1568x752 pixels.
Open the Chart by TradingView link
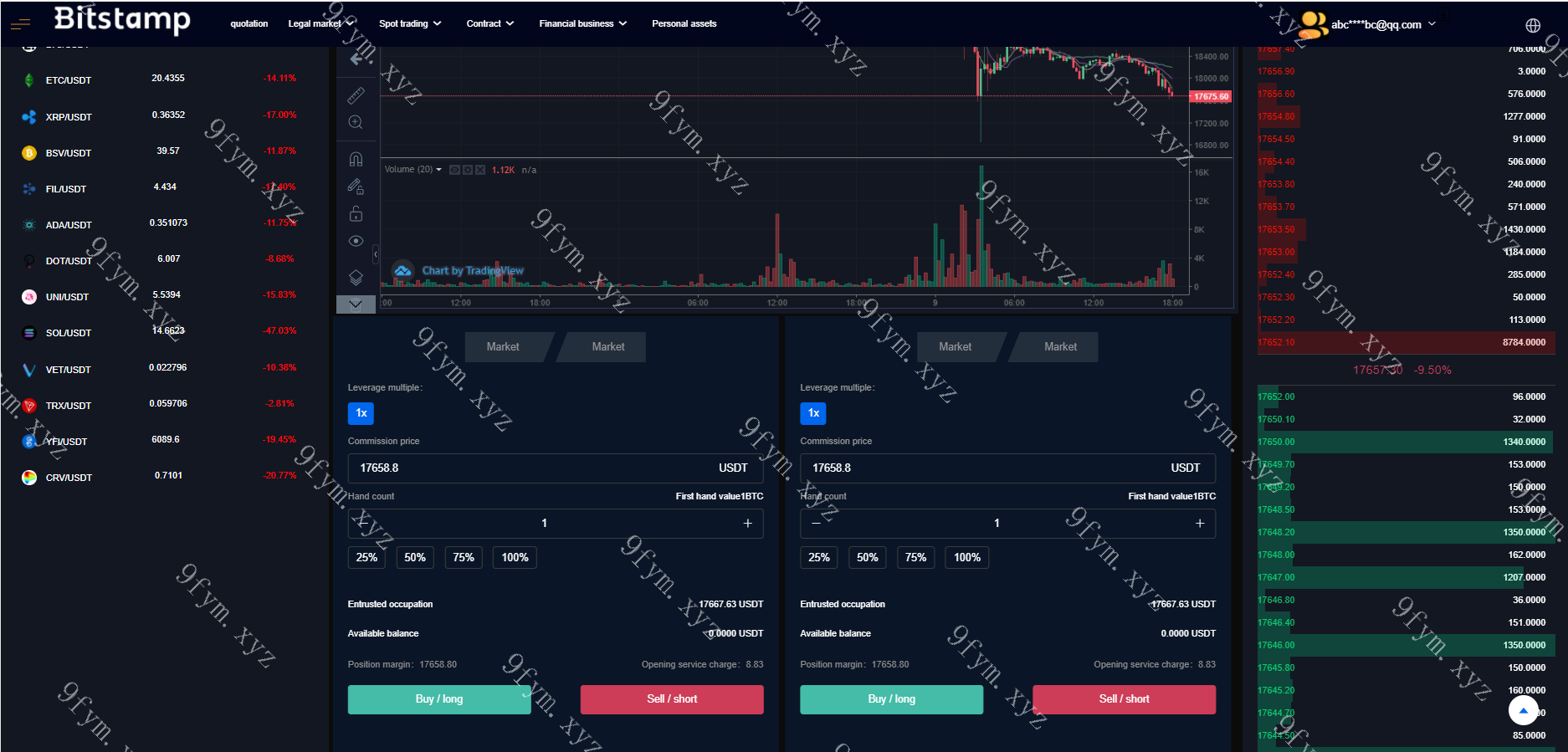(x=473, y=270)
